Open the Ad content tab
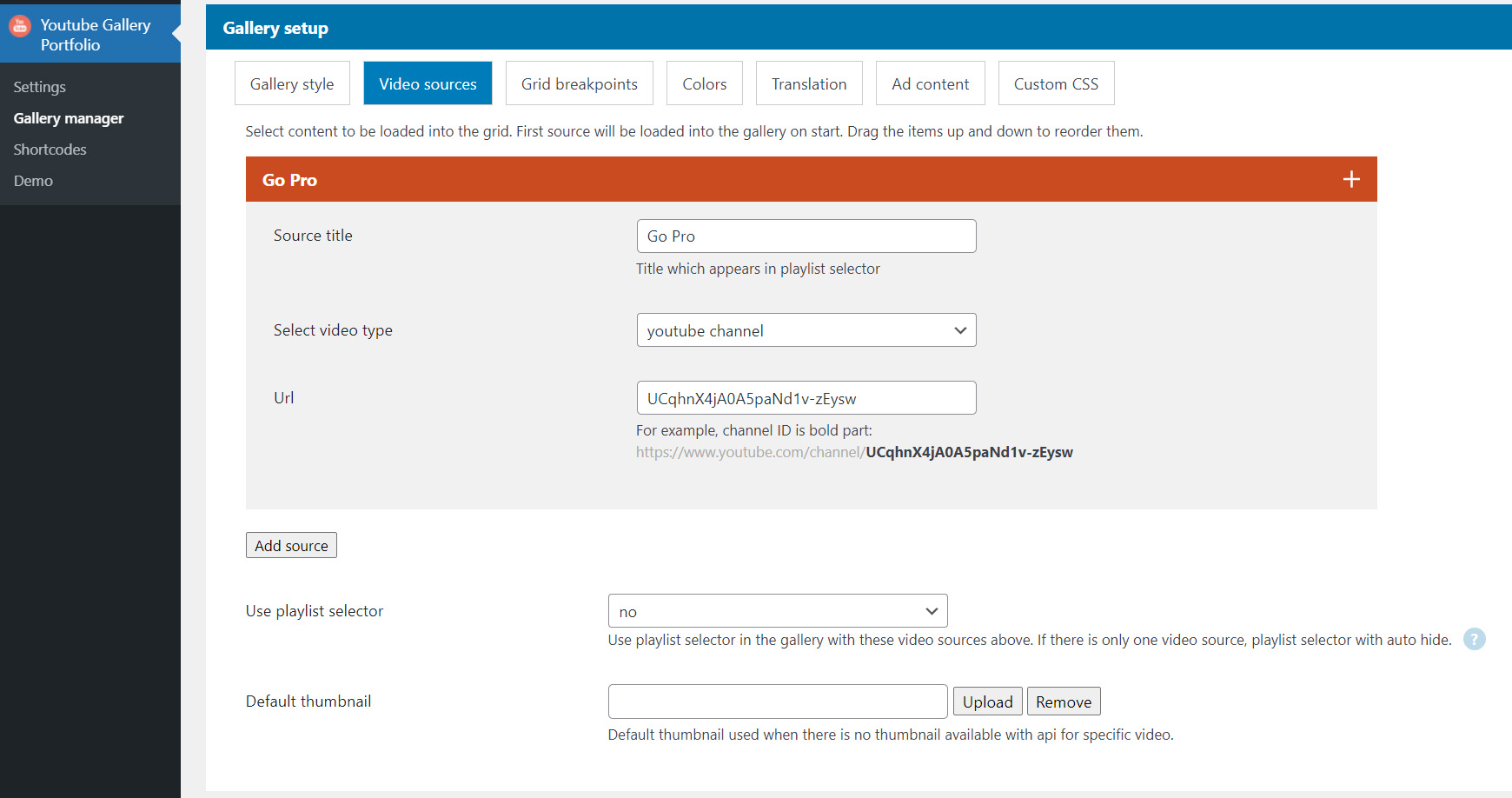Image resolution: width=1512 pixels, height=798 pixels. click(x=930, y=83)
